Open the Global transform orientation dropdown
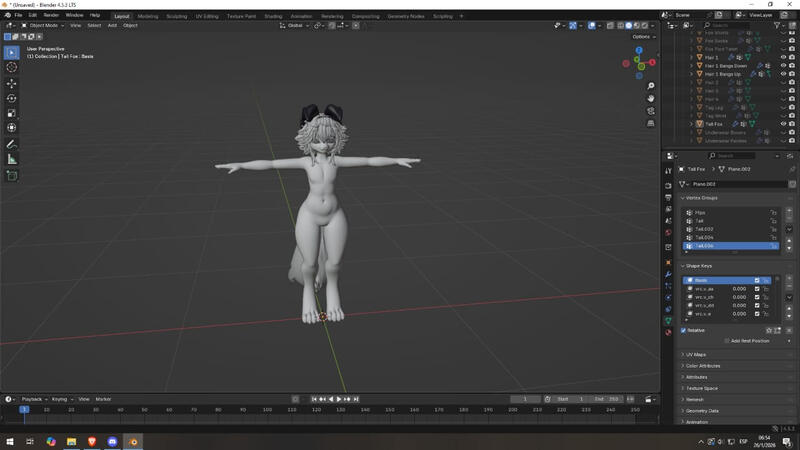The height and width of the screenshot is (450, 800). [295, 26]
